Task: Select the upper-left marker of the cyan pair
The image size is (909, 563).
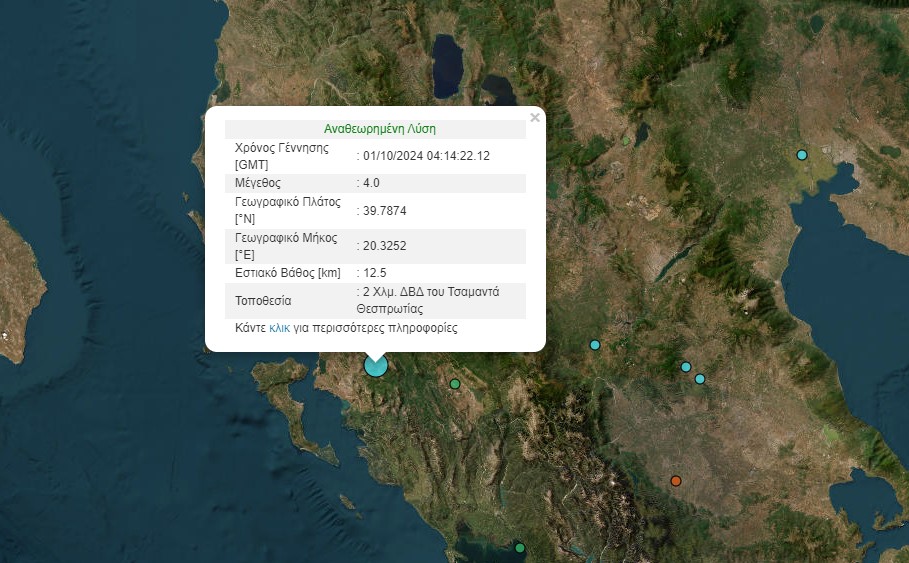Action: pos(686,367)
